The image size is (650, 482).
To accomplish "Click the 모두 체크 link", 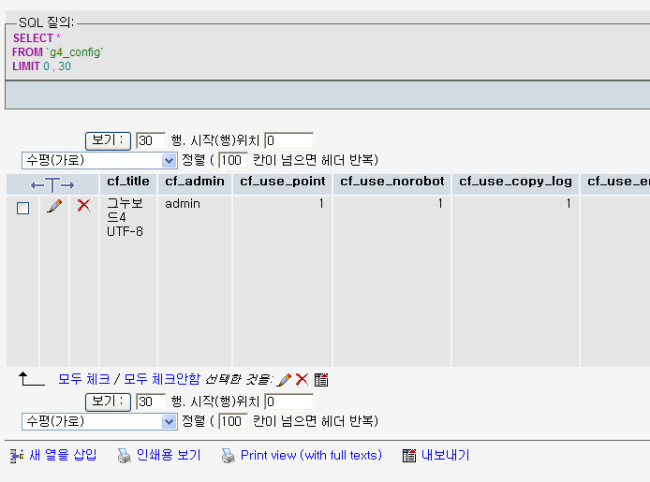I will 84,379.
